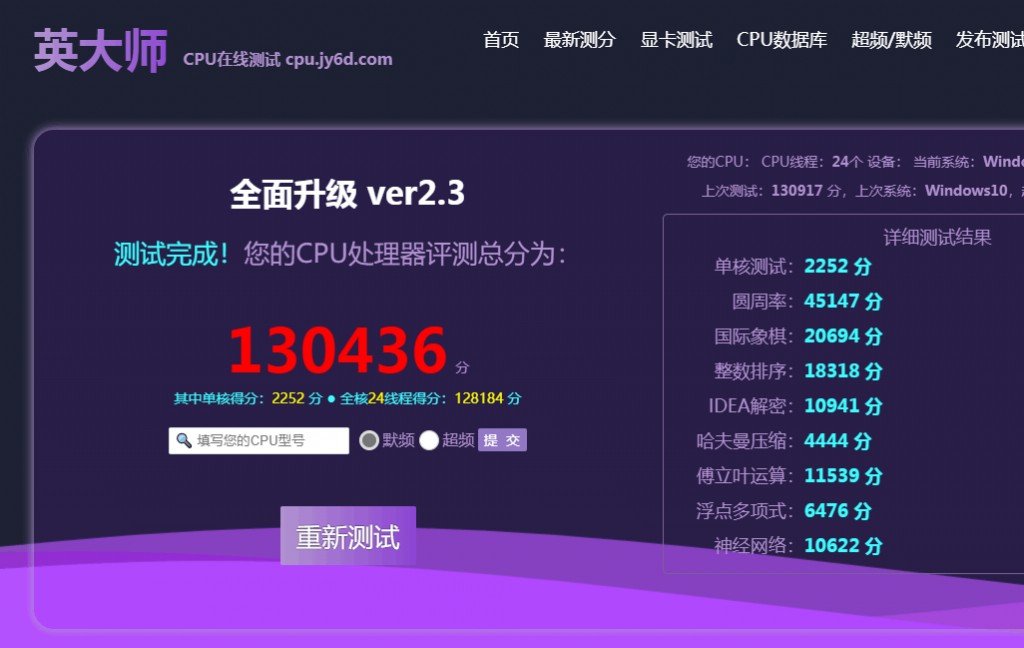
Task: Click the magnifier icon in CPU model field
Action: pyautogui.click(x=184, y=440)
